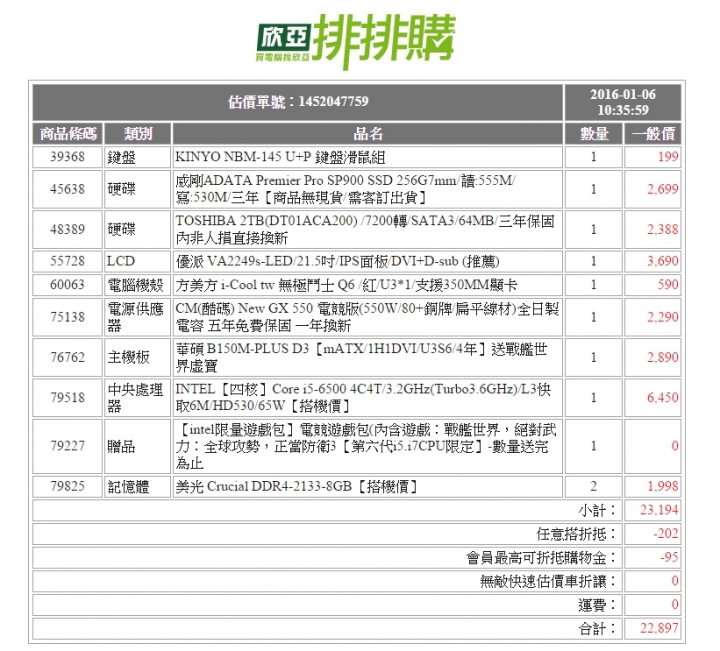Click the 品名 column header
Screen dimensions: 720x651
tap(367, 134)
